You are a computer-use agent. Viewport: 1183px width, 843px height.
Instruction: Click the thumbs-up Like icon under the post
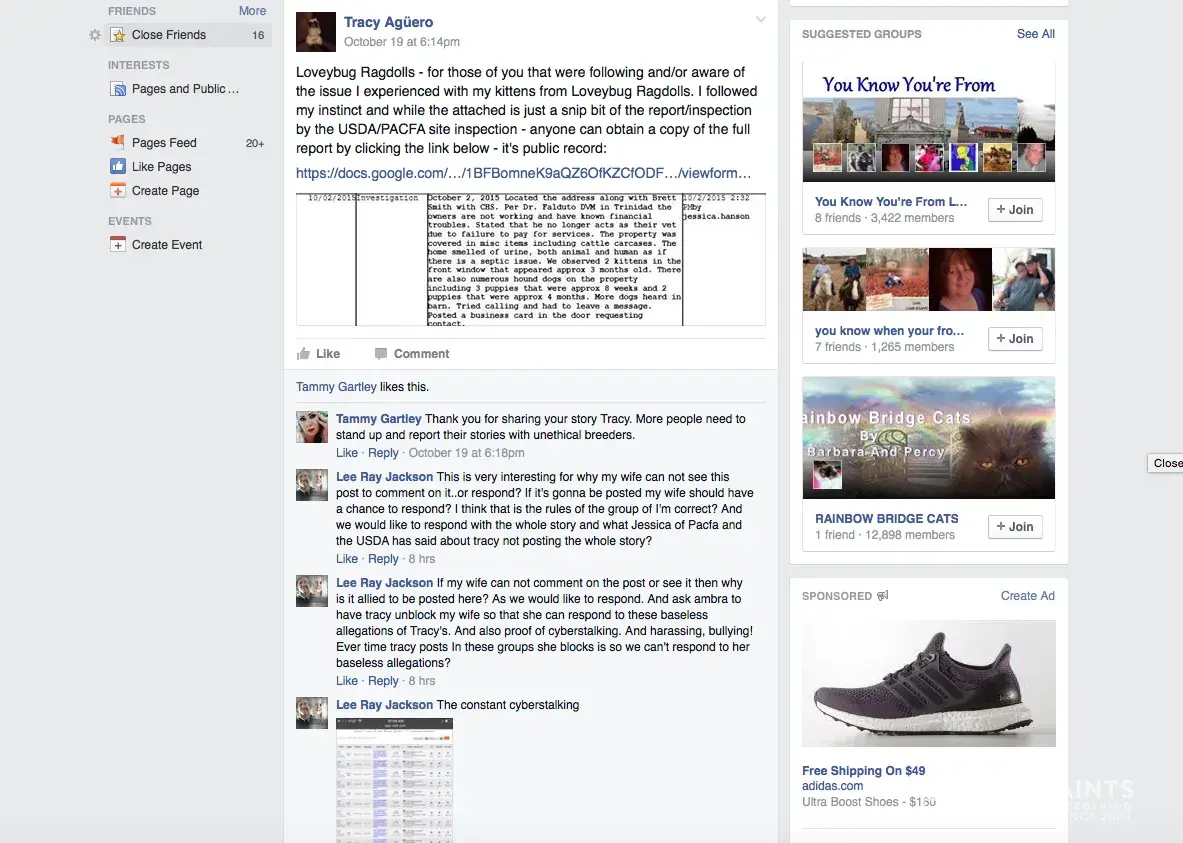303,353
